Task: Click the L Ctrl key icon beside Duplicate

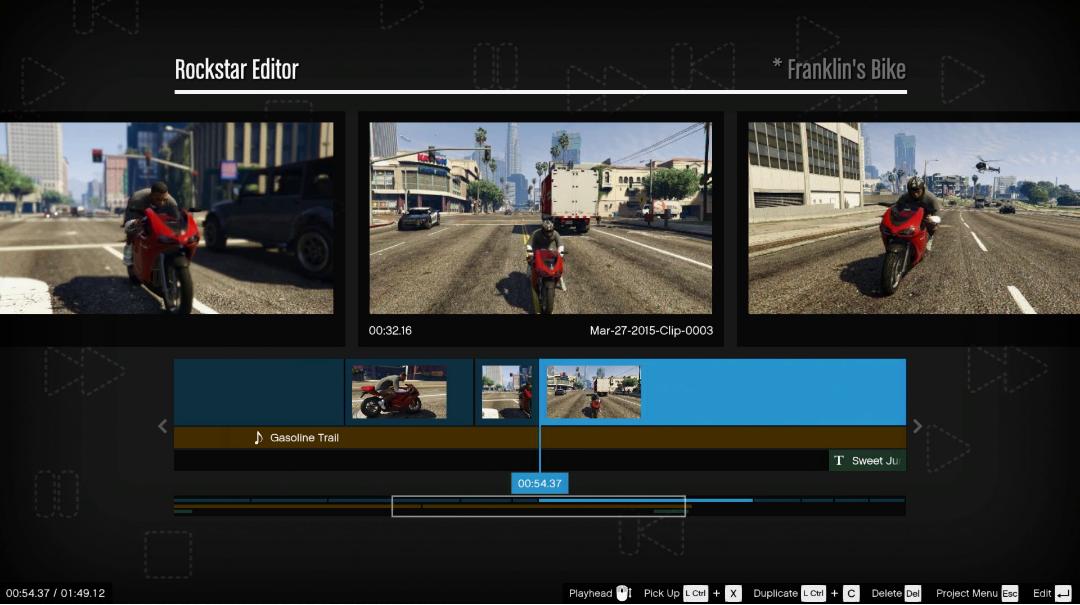Action: tap(813, 593)
